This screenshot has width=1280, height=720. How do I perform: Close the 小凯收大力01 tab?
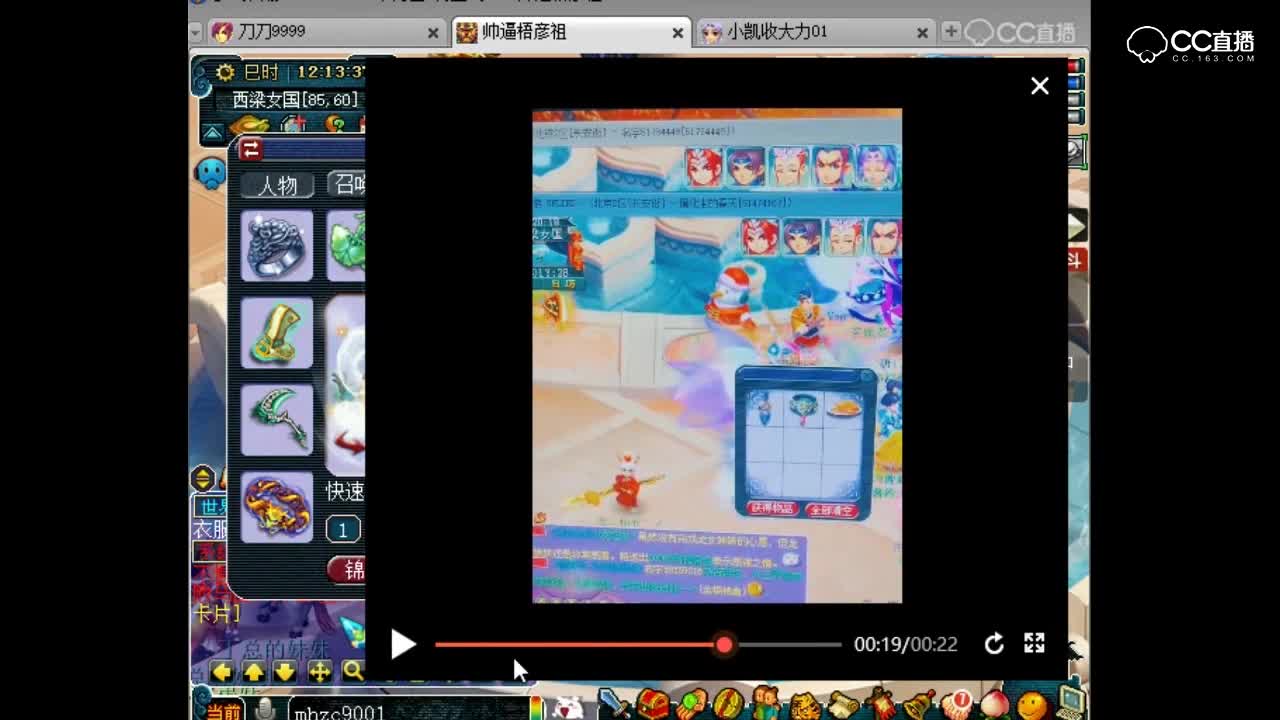pyautogui.click(x=922, y=33)
